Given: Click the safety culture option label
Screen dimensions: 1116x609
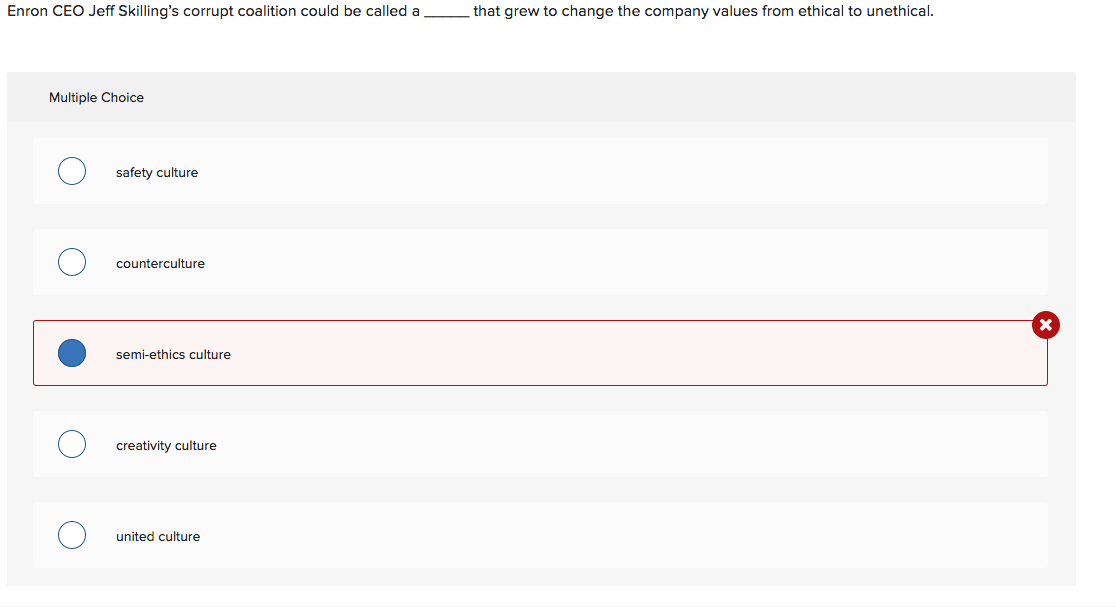Looking at the screenshot, I should (x=157, y=172).
